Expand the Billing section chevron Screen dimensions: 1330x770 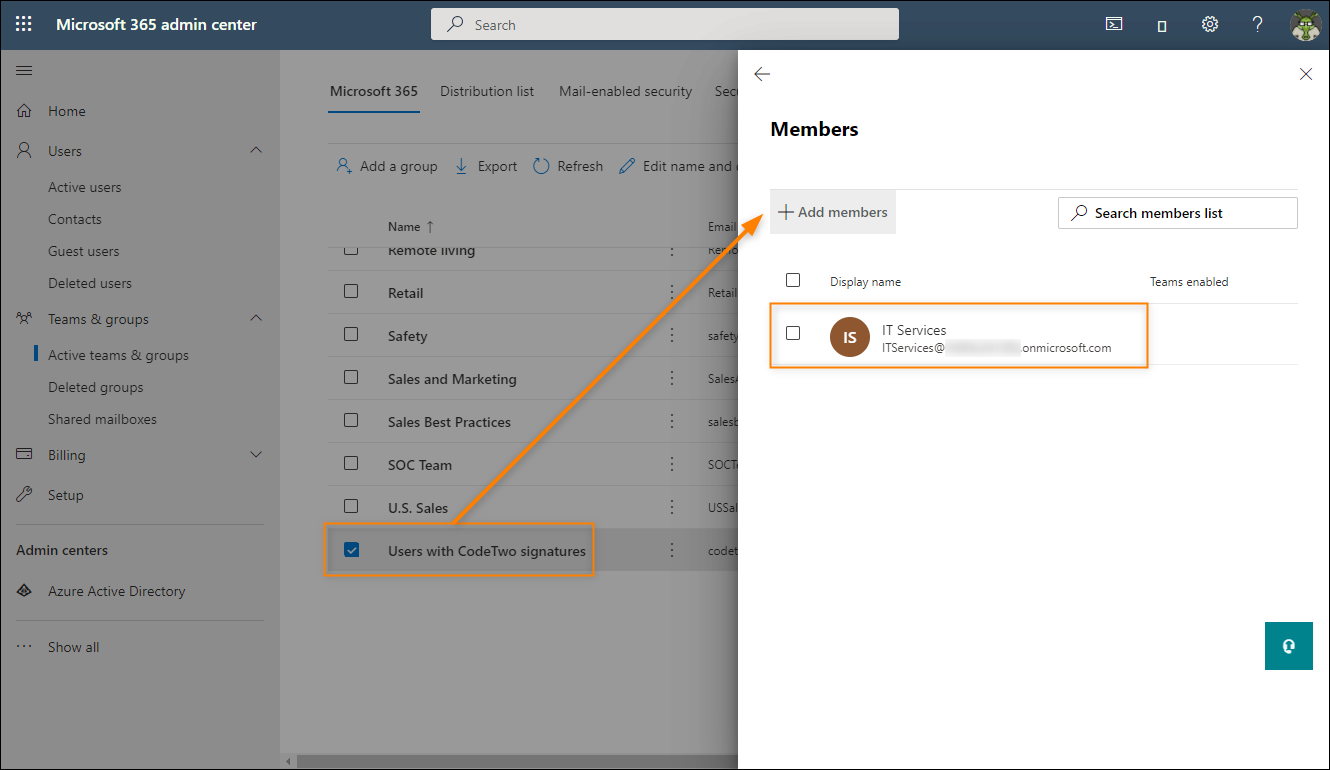pyautogui.click(x=256, y=455)
